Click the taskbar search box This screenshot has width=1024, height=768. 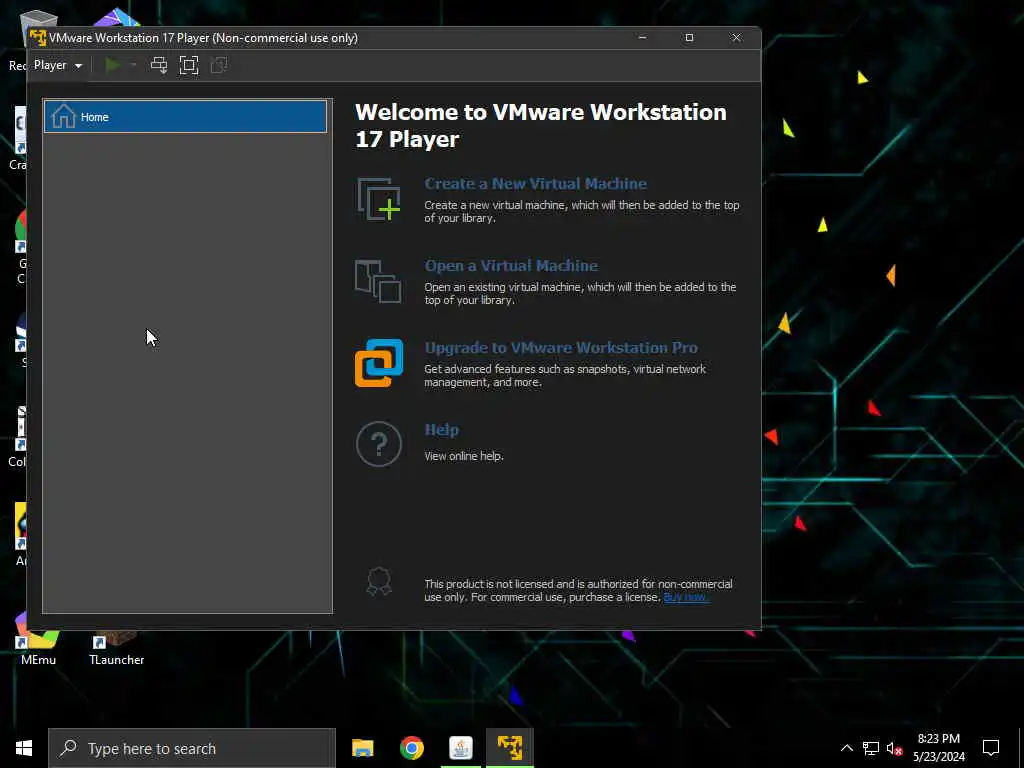(x=192, y=748)
